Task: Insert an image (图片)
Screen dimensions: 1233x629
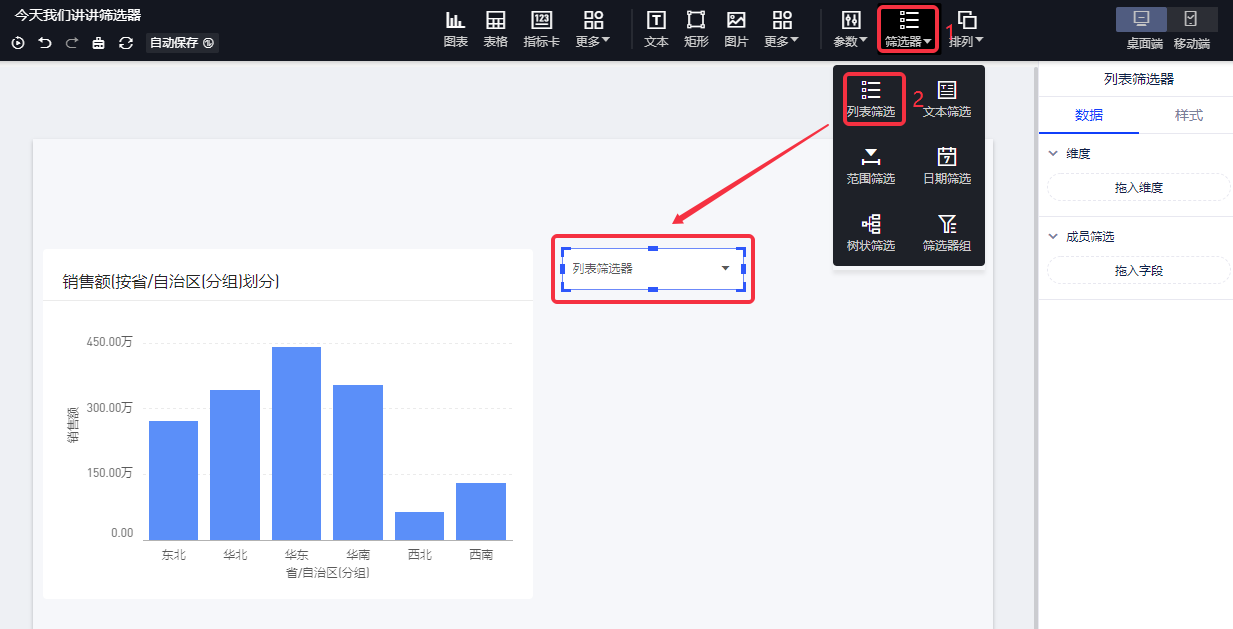Action: click(736, 29)
